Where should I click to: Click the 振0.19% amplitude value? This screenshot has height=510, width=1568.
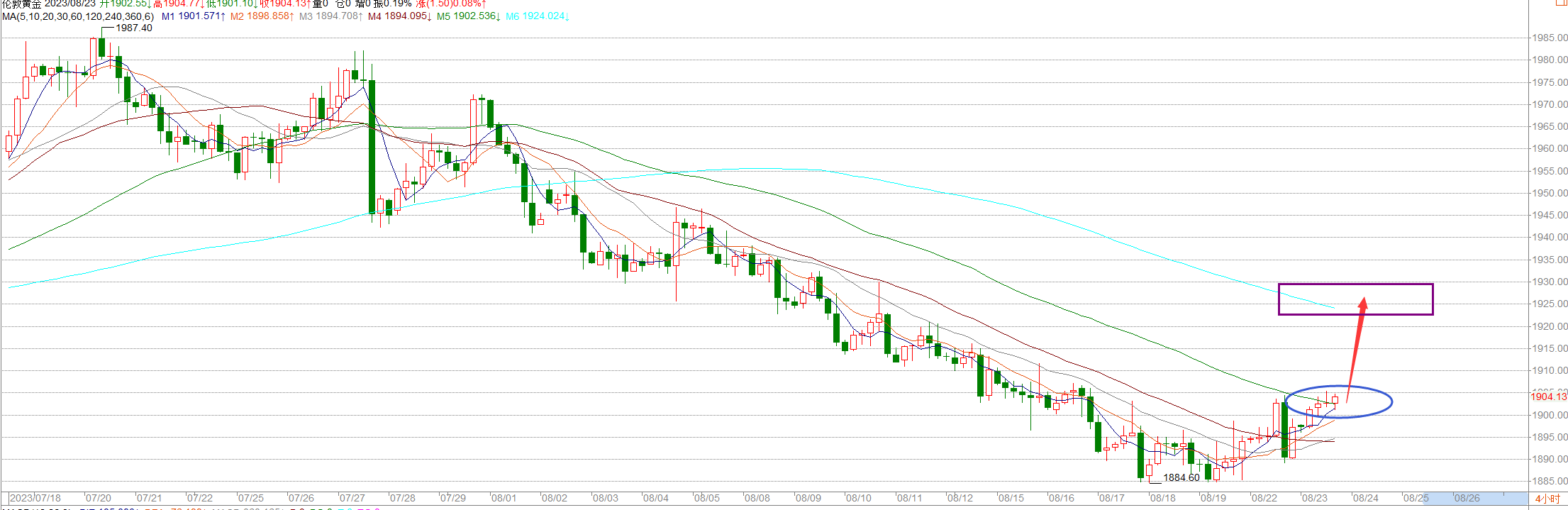393,4
